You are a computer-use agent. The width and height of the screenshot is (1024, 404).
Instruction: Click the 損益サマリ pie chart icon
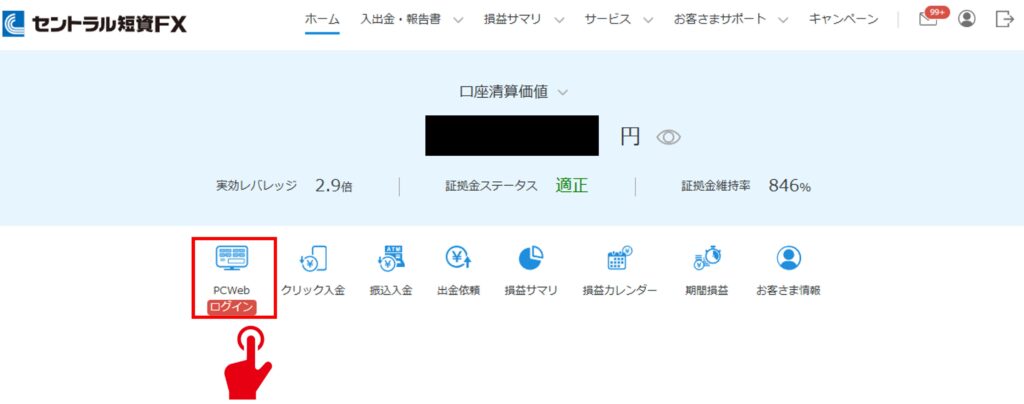click(531, 259)
